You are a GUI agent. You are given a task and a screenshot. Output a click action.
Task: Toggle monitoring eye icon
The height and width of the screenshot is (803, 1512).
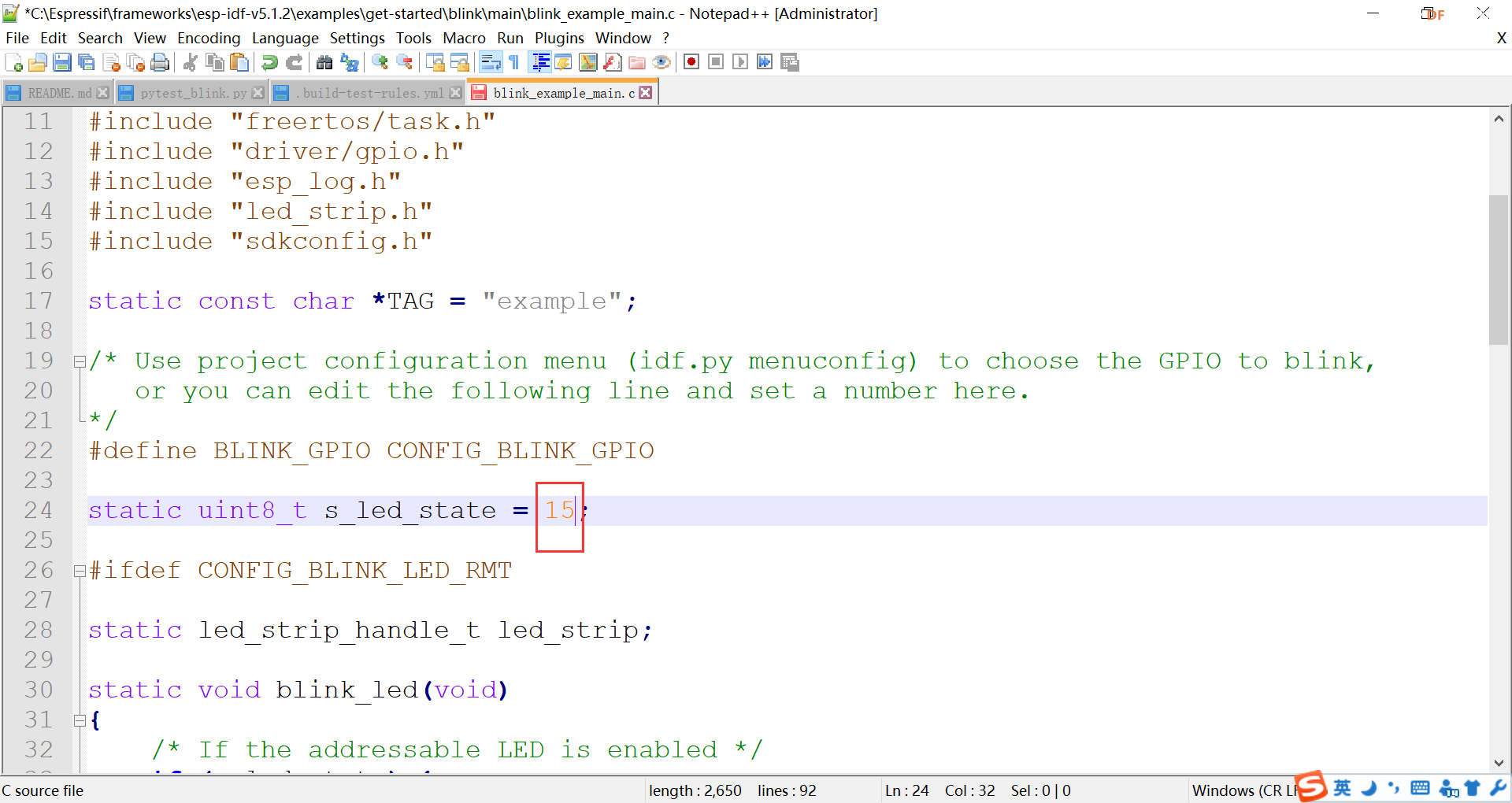(x=661, y=62)
